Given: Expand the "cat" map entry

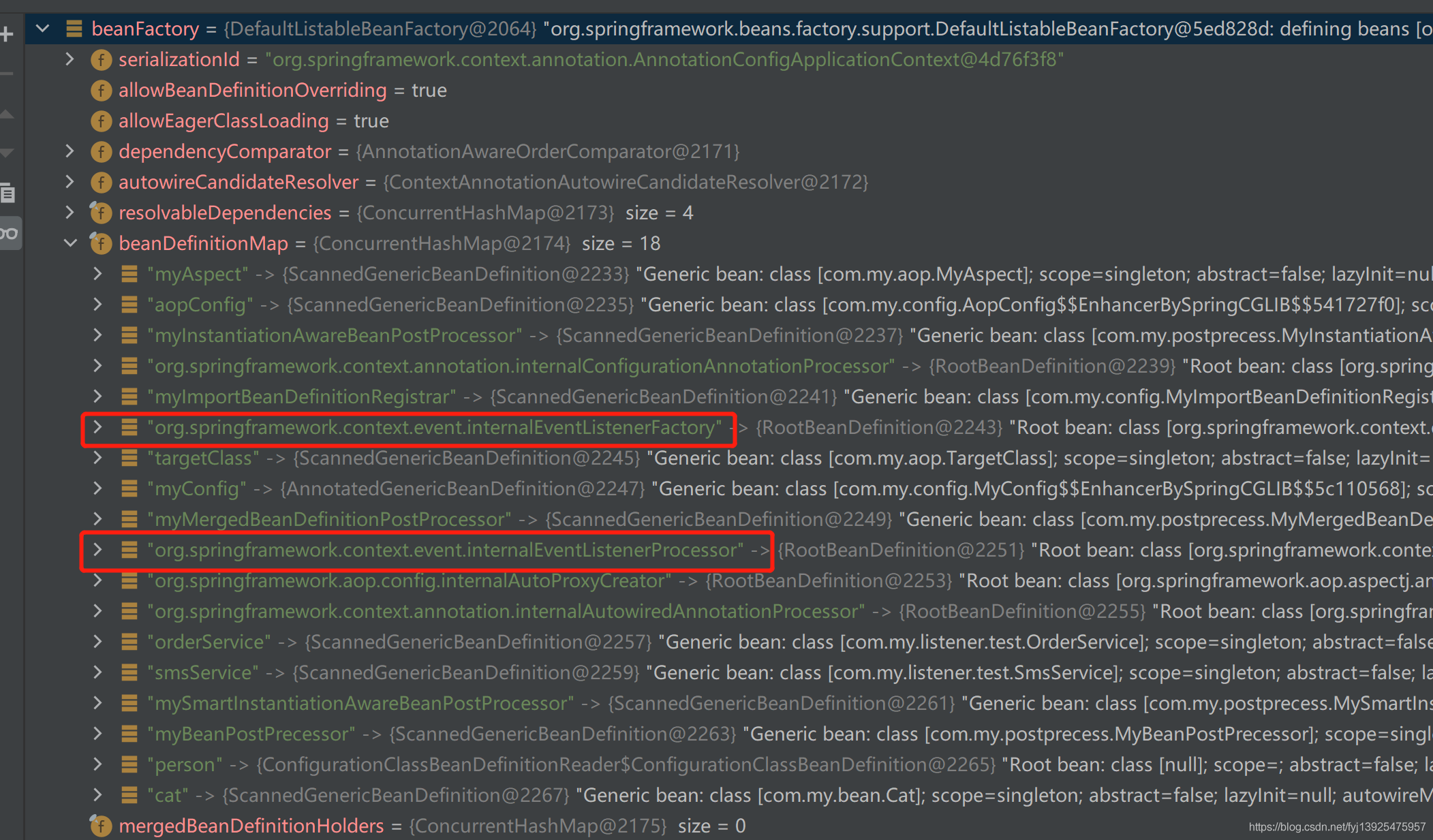Looking at the screenshot, I should coord(97,795).
